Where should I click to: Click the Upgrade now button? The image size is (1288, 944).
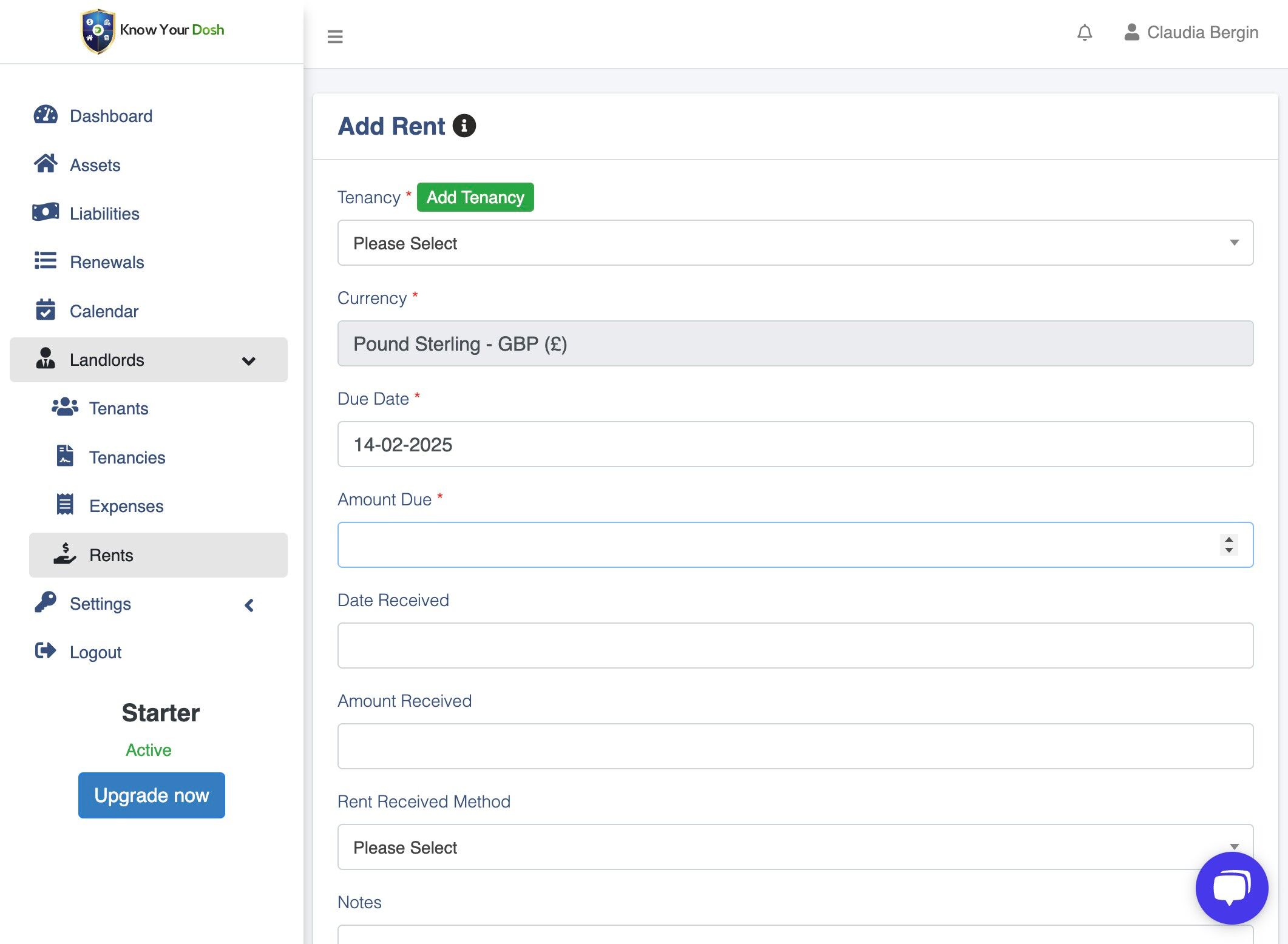pyautogui.click(x=152, y=795)
